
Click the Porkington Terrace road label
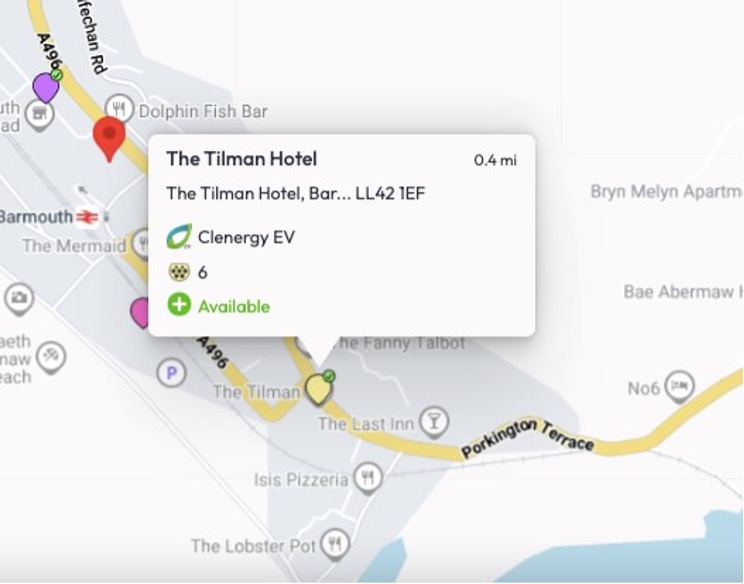click(x=527, y=437)
